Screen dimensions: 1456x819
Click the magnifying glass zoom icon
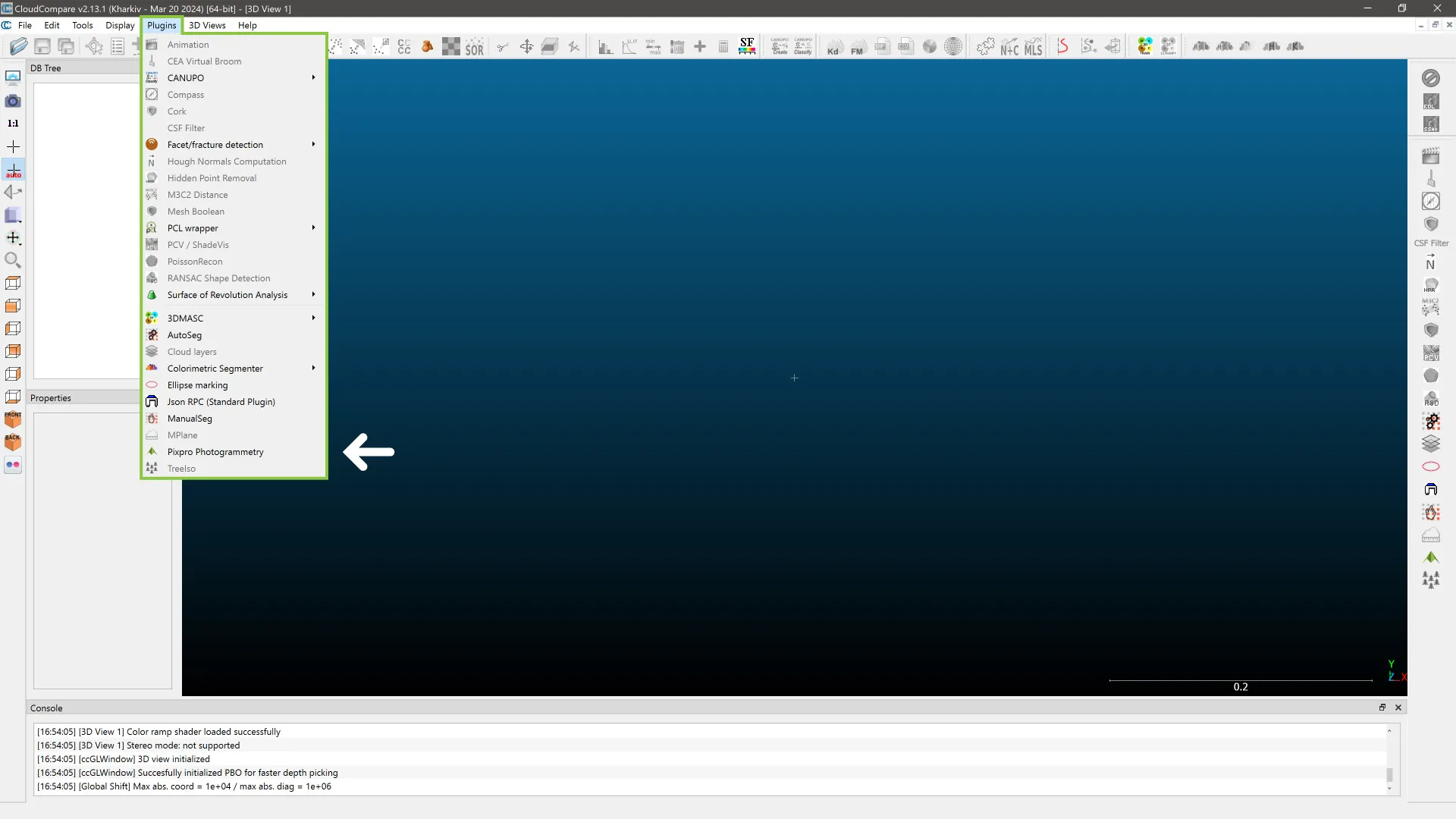pos(13,260)
